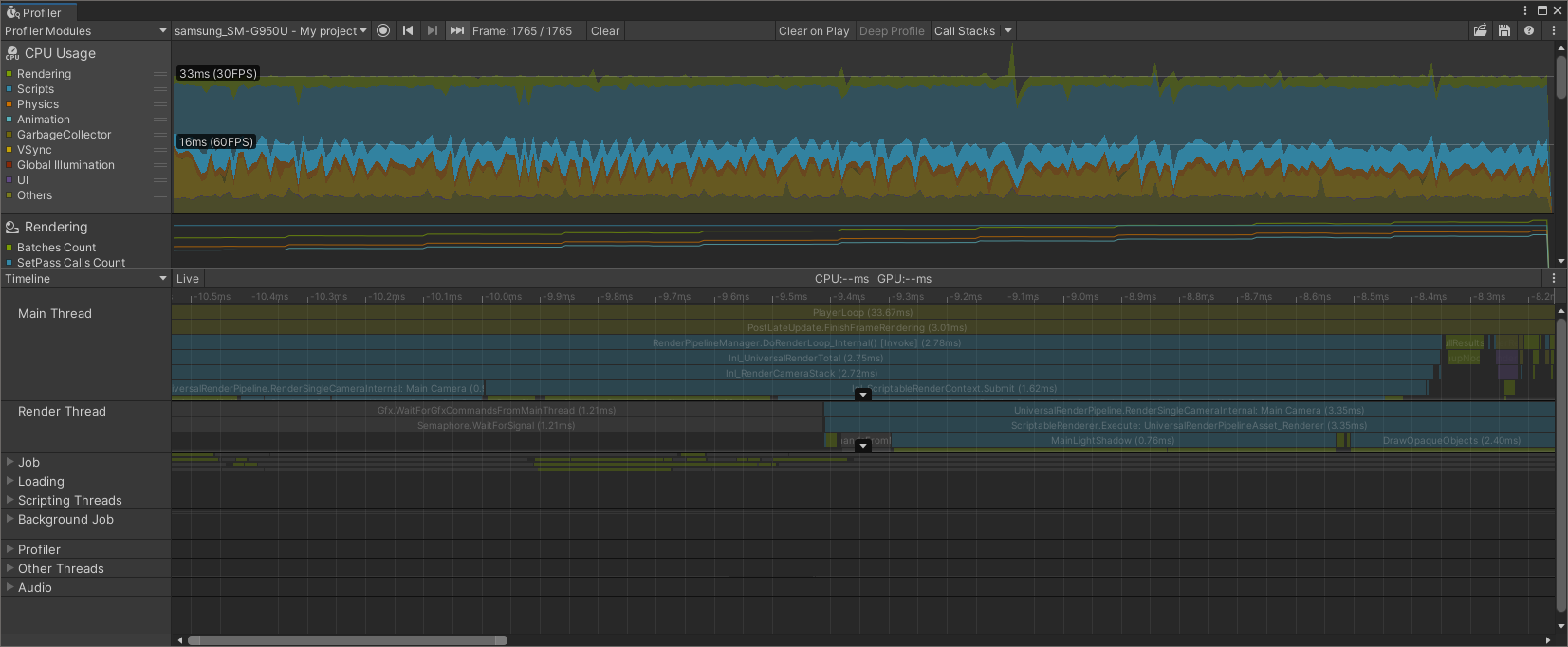Viewport: 1568px width, 647px height.
Task: Toggle Deep Profile
Action: (892, 30)
